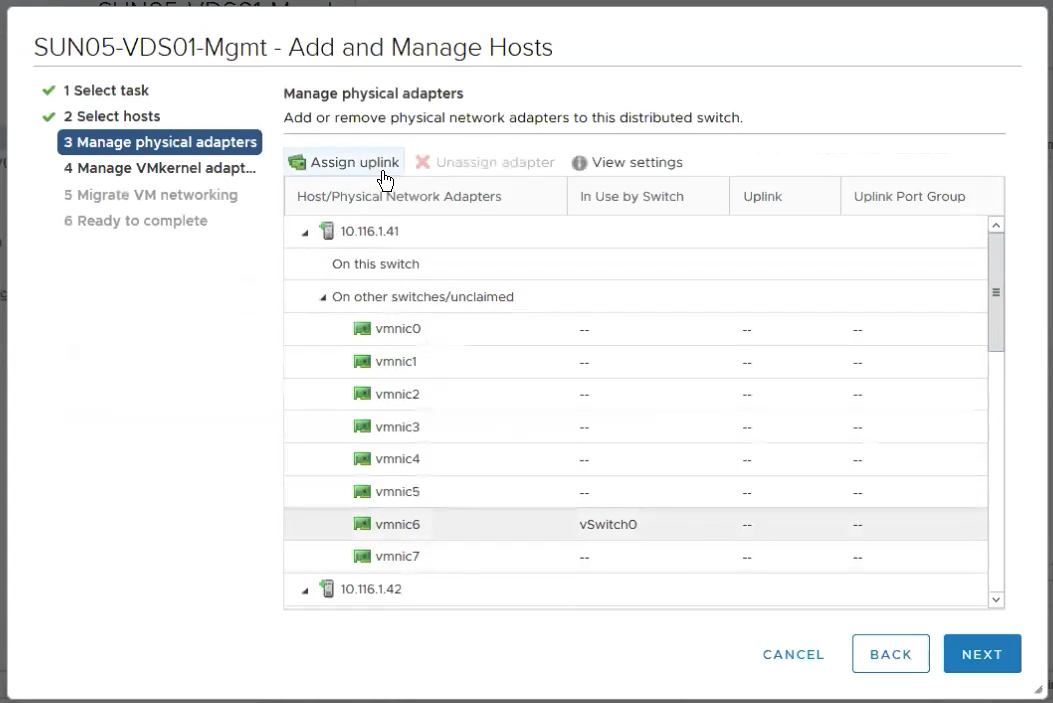The image size is (1053, 703).
Task: Click the vmnic5 adapter icon
Action: click(x=362, y=491)
